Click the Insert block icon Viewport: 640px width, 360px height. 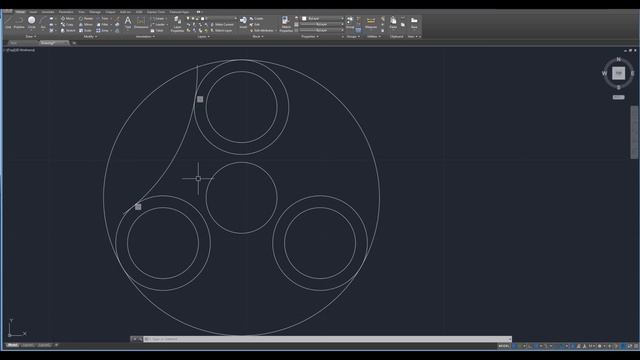click(243, 22)
